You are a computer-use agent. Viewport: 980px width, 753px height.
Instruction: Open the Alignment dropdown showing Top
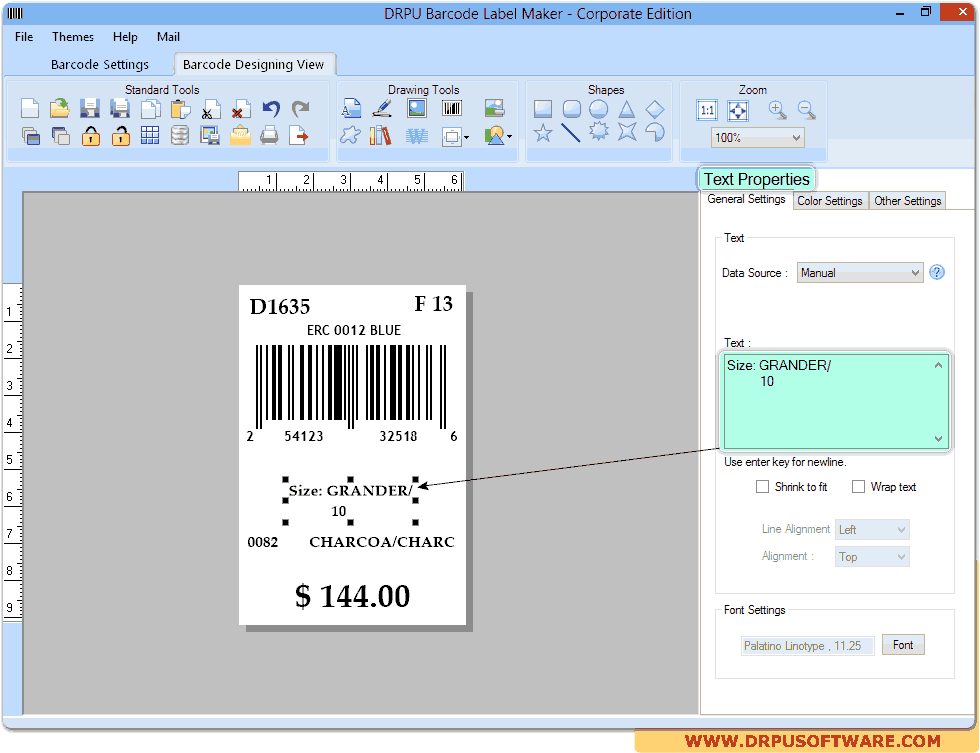coord(872,557)
